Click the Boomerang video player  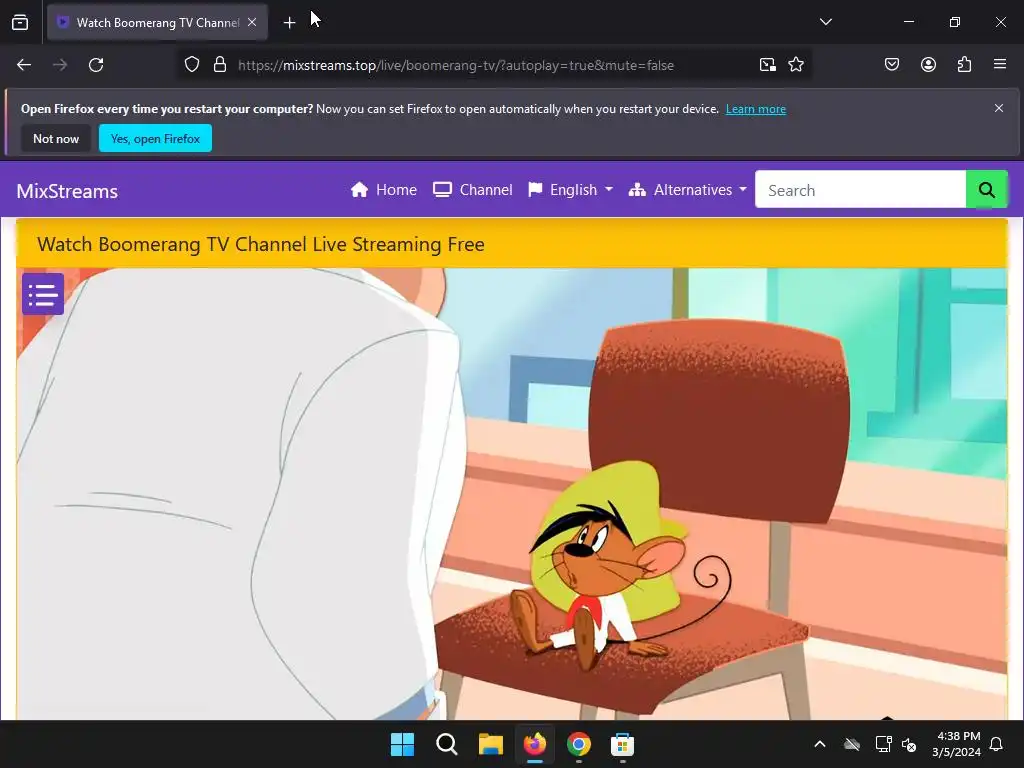[512, 494]
